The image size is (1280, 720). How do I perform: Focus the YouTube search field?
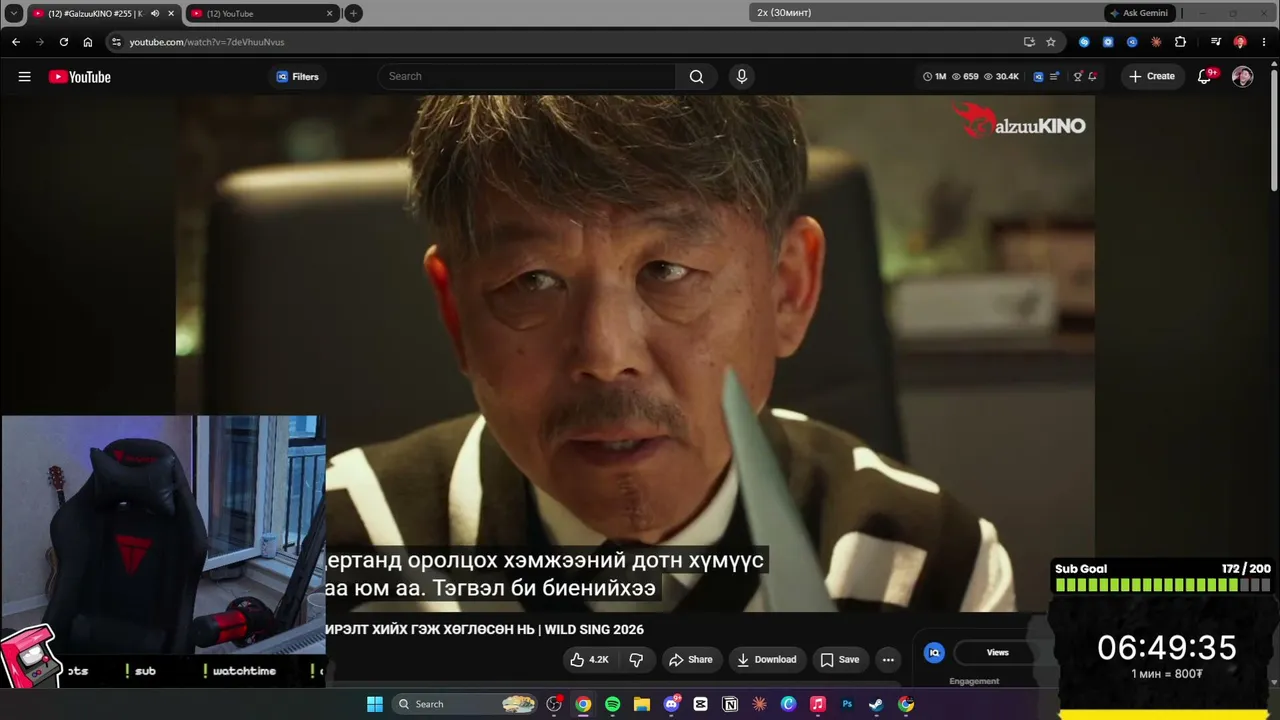coord(527,77)
